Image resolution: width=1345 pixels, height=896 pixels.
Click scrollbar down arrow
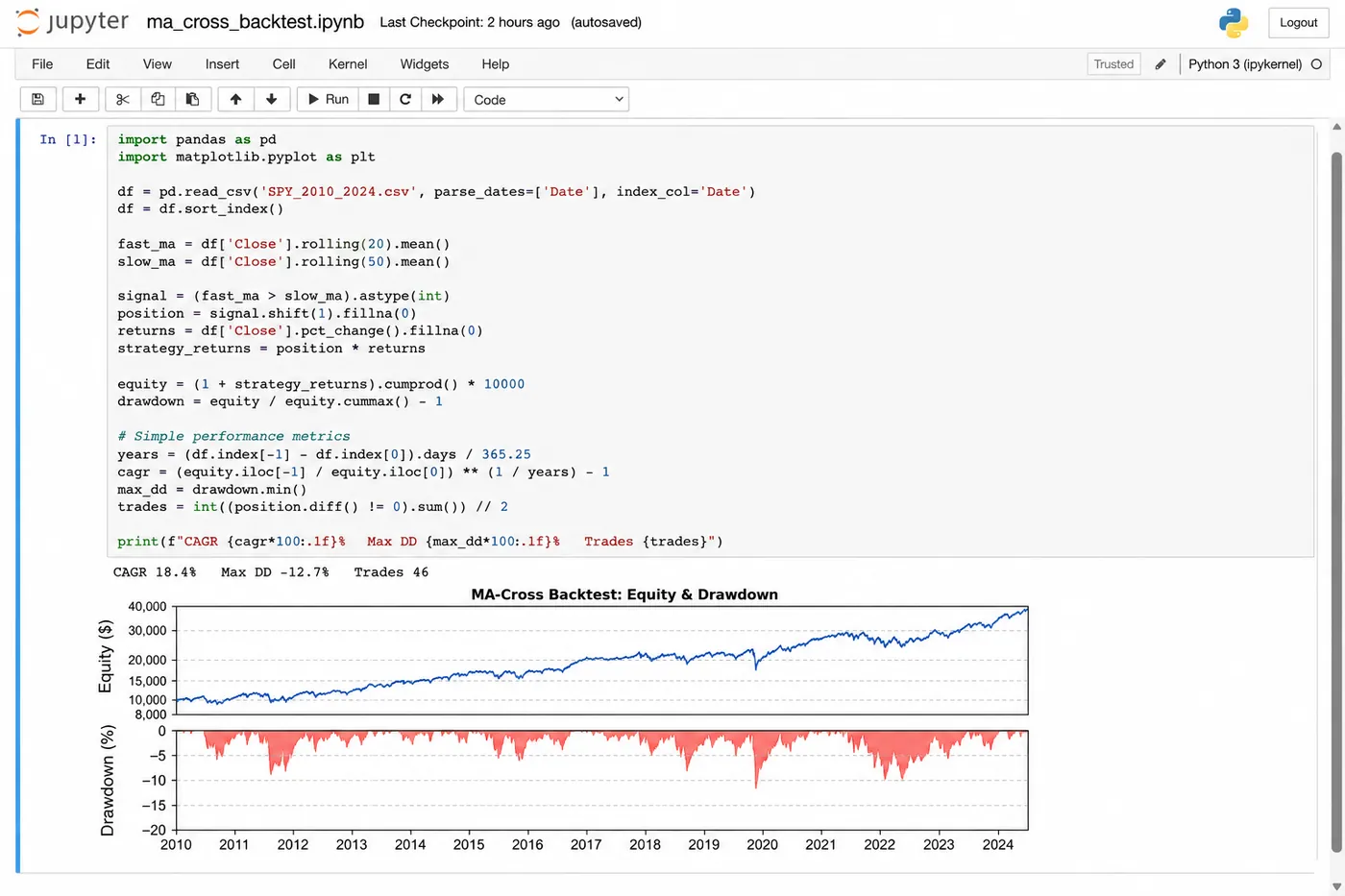click(1336, 887)
